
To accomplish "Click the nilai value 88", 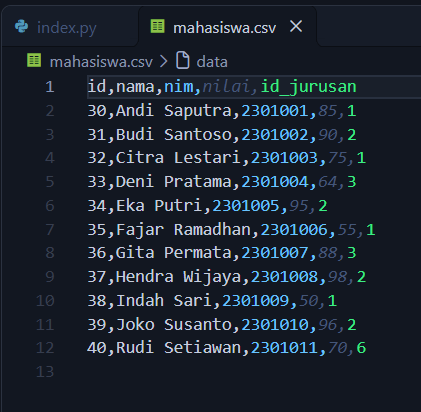I will (x=328, y=253).
